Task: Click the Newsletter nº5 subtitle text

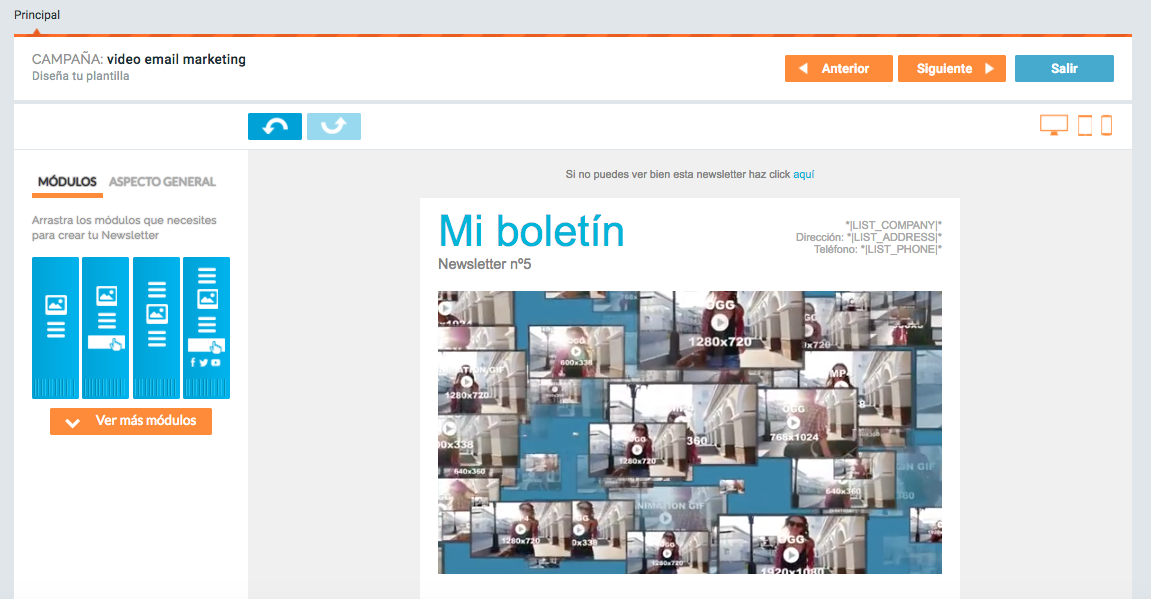Action: 484,265
